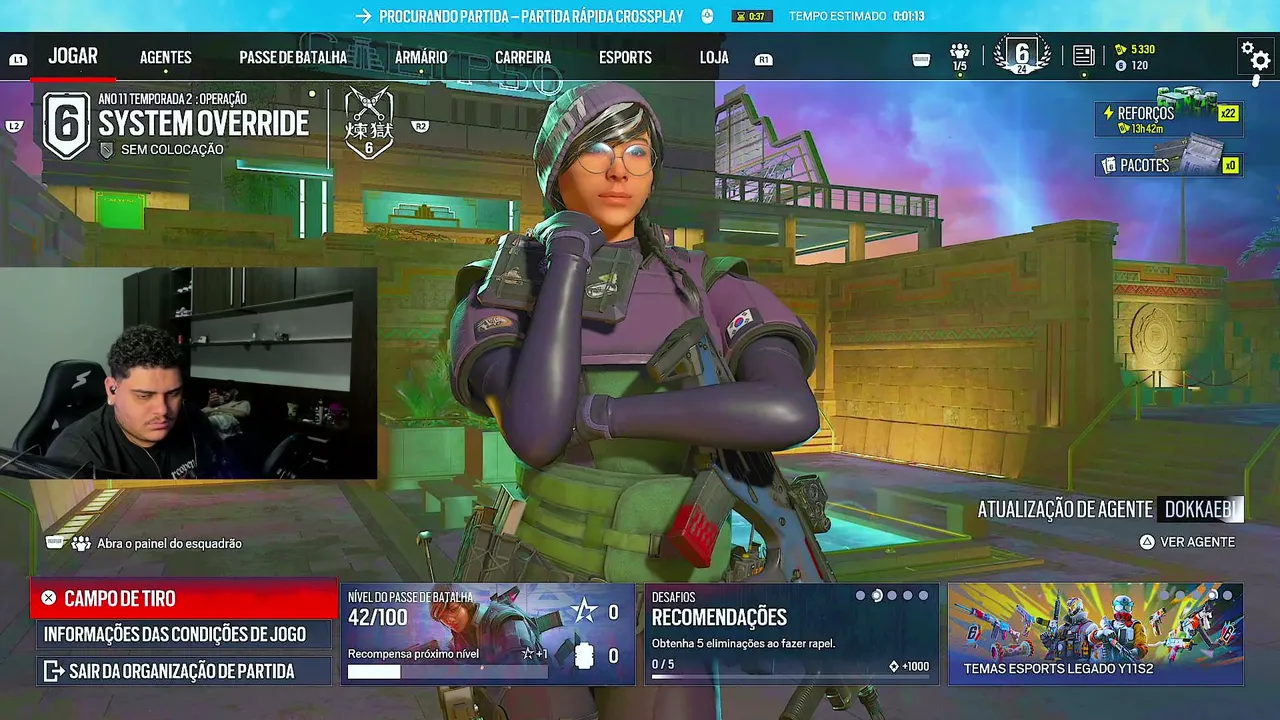1280x720 pixels.
Task: Click the exit-door icon on Sair da Organização
Action: coord(53,670)
